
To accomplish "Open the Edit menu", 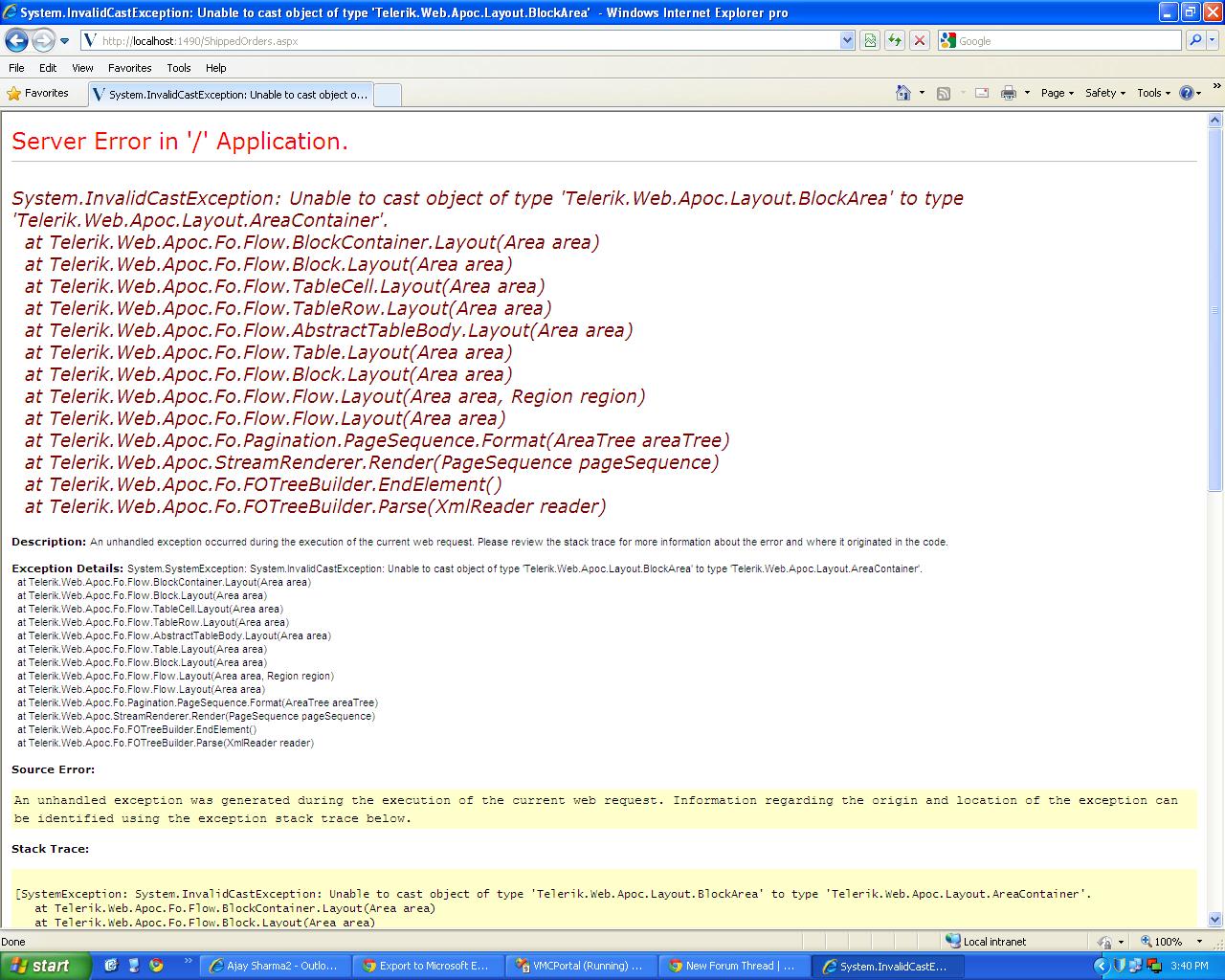I will 48,68.
